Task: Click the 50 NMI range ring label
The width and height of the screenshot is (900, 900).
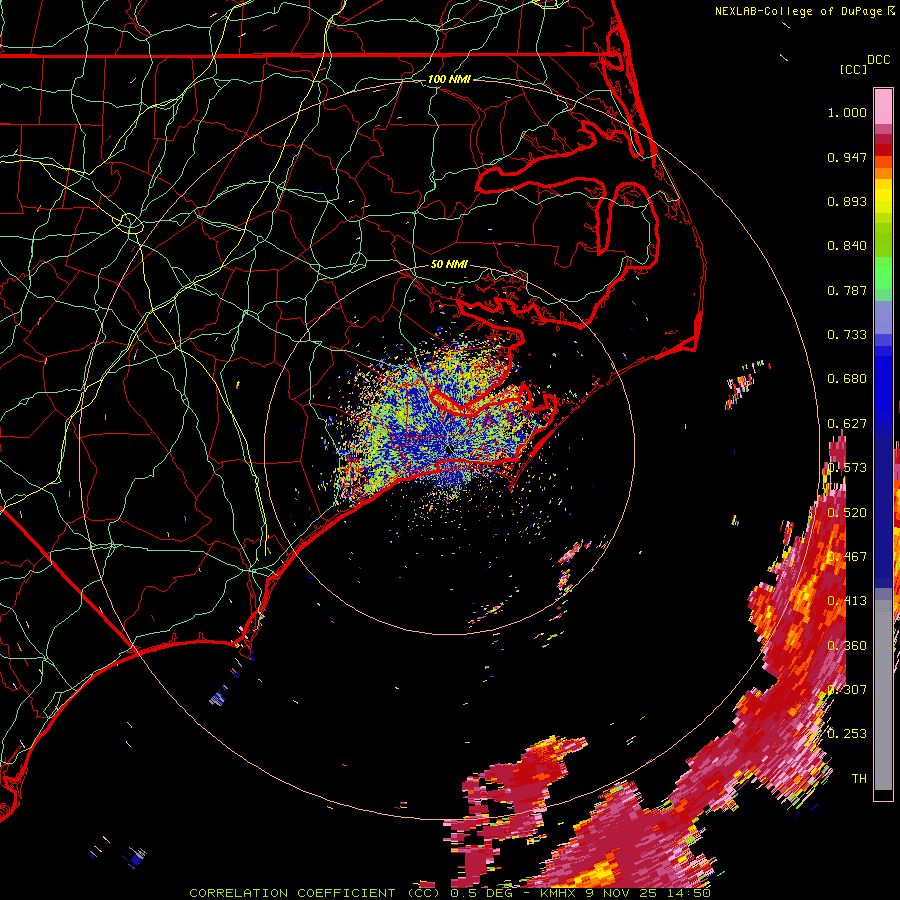Action: tap(449, 264)
